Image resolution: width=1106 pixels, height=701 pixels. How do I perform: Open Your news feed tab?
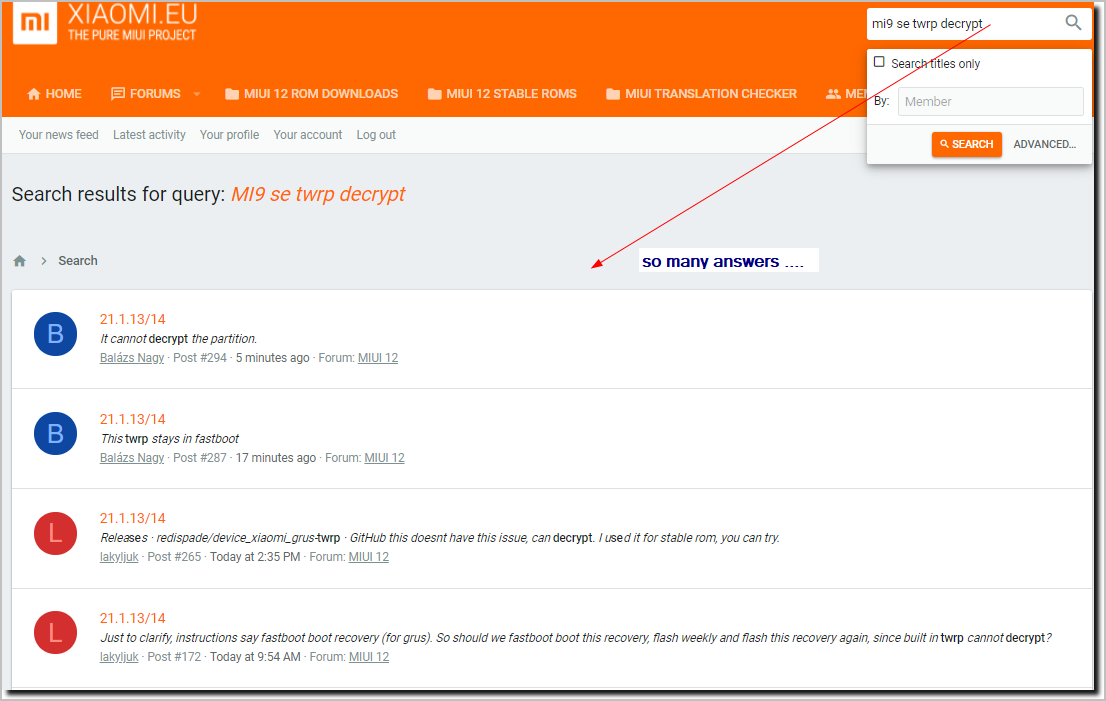point(59,135)
